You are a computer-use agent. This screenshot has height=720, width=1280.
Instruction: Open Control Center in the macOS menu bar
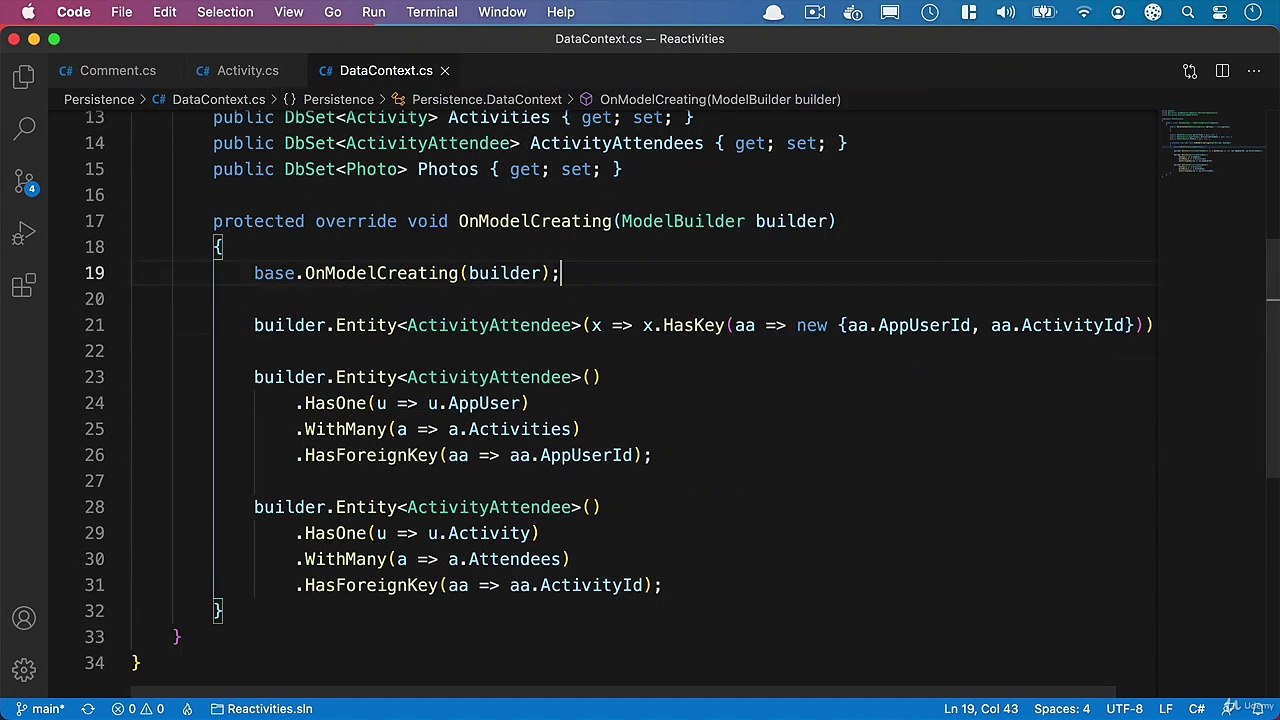click(1220, 12)
